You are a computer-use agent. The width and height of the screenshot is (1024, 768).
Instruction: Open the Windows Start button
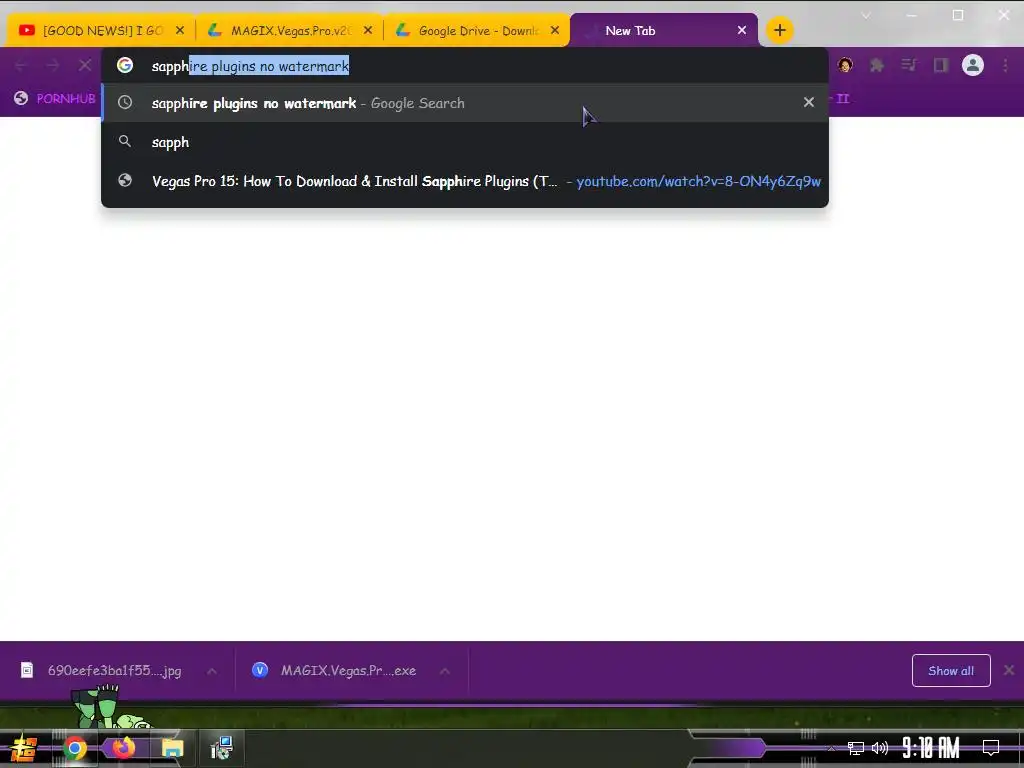click(24, 748)
